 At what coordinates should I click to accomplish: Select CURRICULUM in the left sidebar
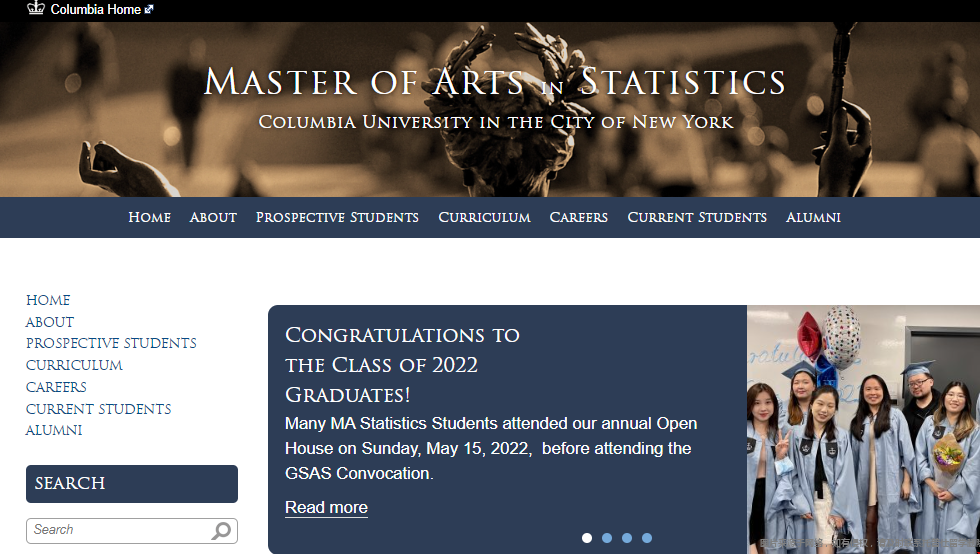pyautogui.click(x=74, y=365)
